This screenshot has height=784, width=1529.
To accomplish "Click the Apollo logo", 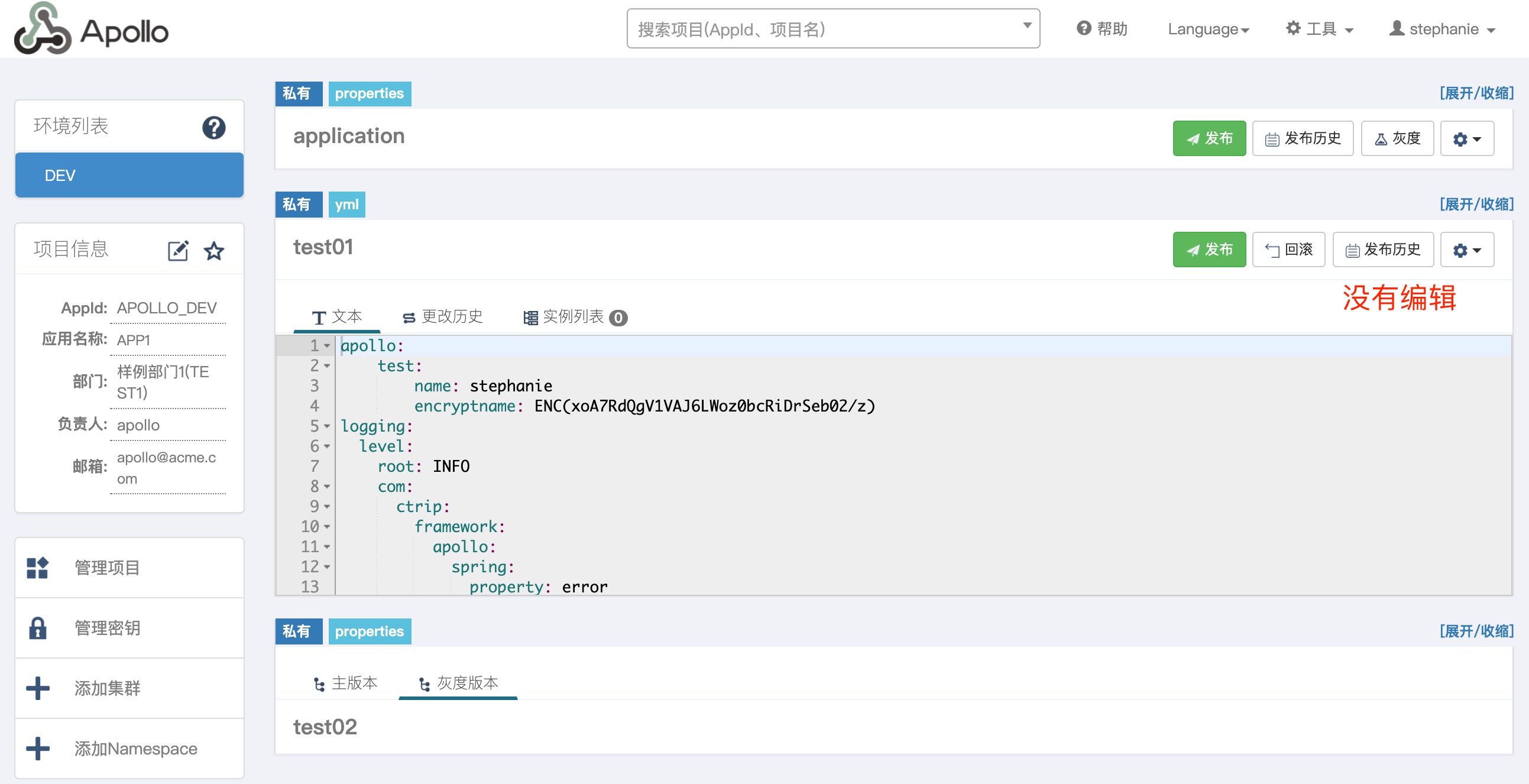I will tap(89, 30).
